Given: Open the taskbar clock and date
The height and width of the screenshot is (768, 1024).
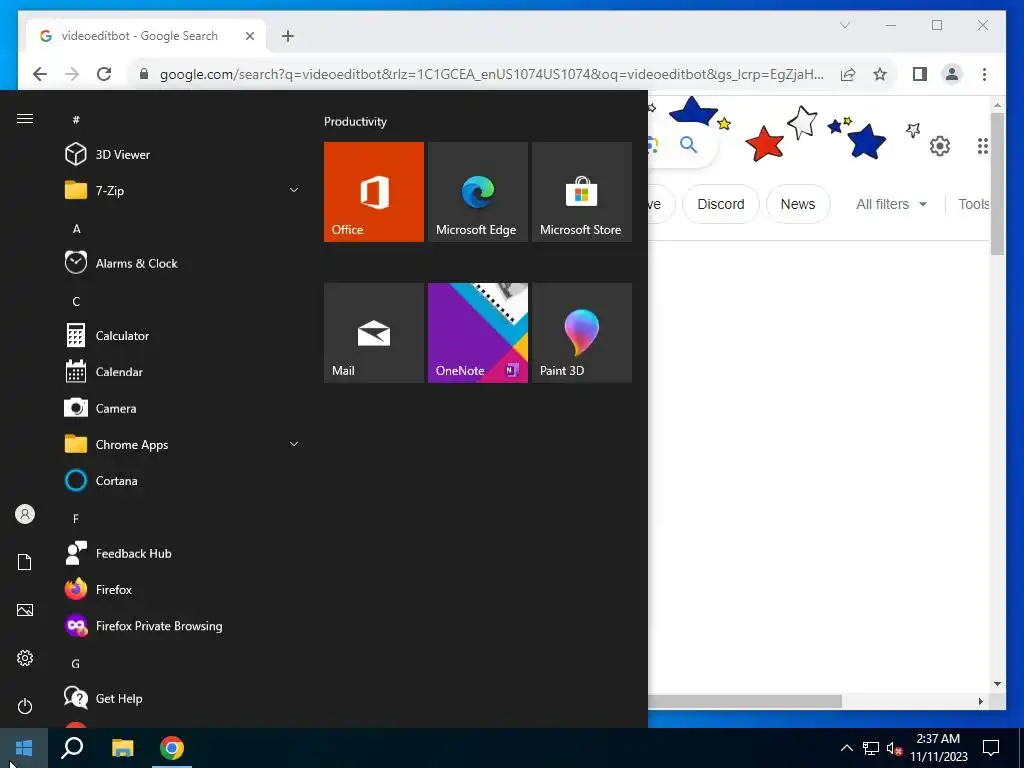Looking at the screenshot, I should (x=938, y=748).
